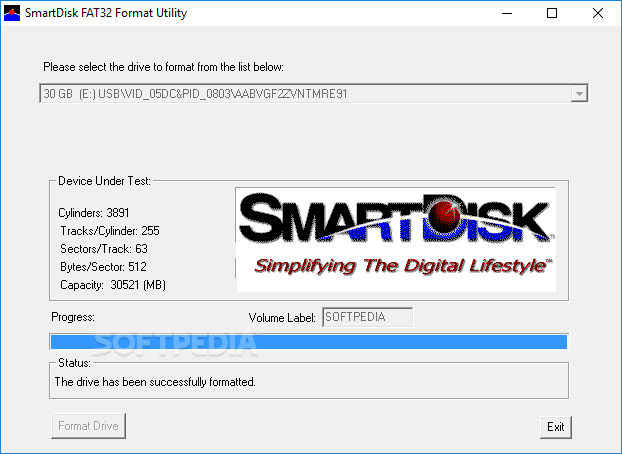Image resolution: width=622 pixels, height=454 pixels.
Task: Click the 'Please select the drive' instruction label
Action: (x=163, y=67)
